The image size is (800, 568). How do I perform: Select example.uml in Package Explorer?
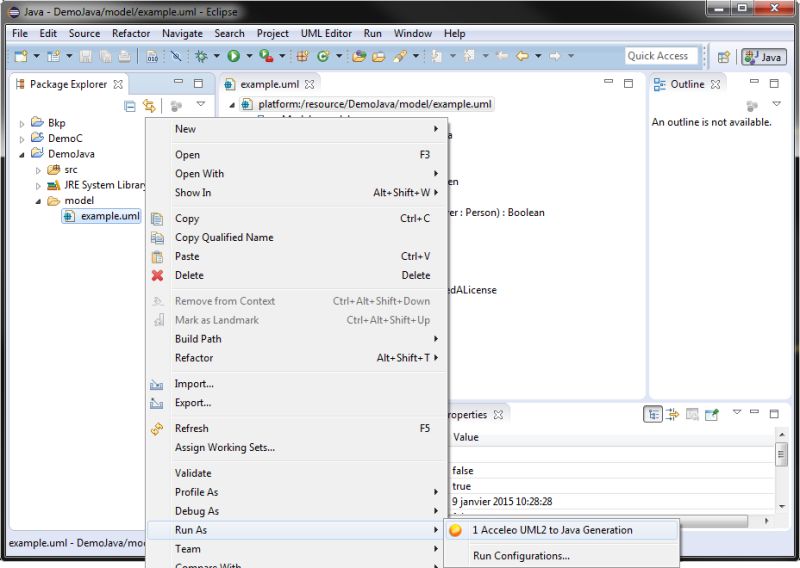pos(102,216)
